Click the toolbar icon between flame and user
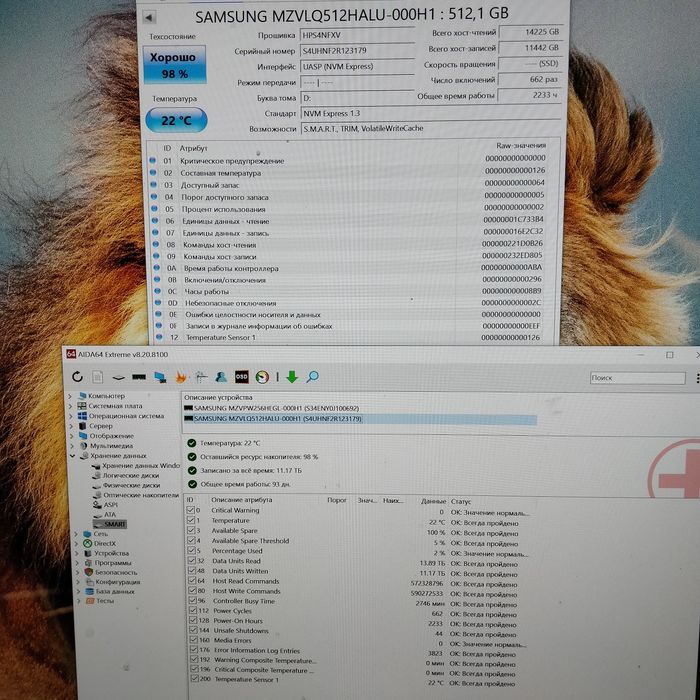 201,377
